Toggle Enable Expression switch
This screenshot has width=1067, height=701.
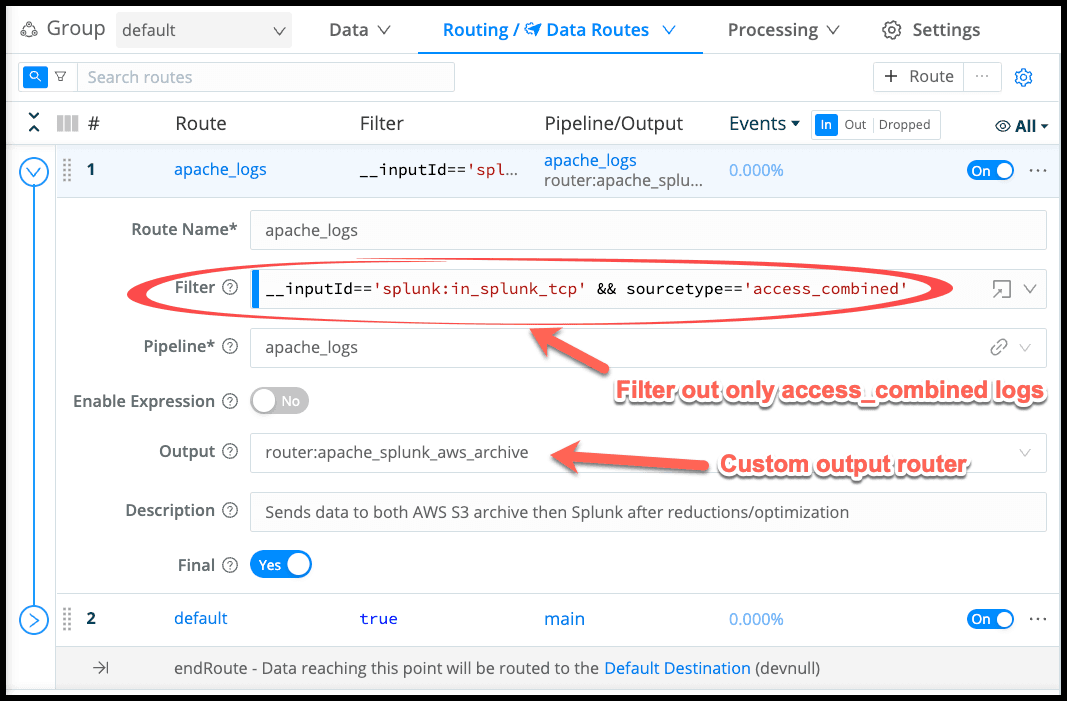pyautogui.click(x=279, y=401)
